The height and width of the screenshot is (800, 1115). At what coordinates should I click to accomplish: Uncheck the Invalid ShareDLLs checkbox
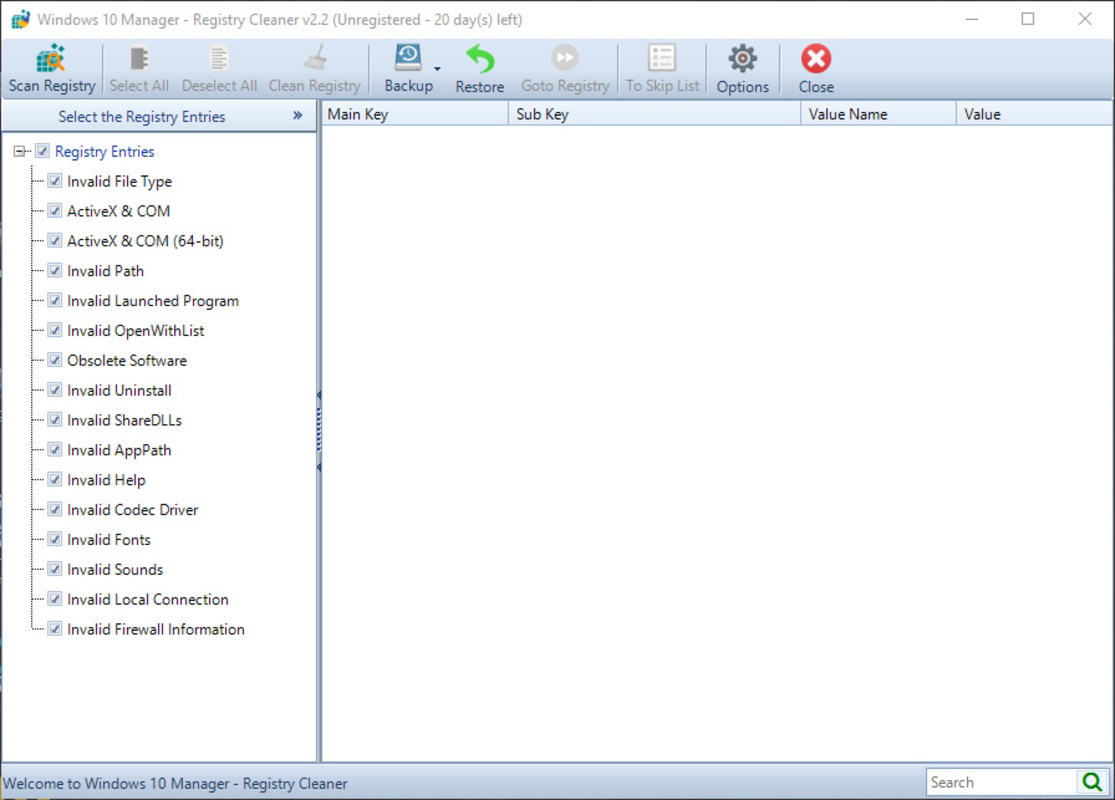click(x=55, y=420)
